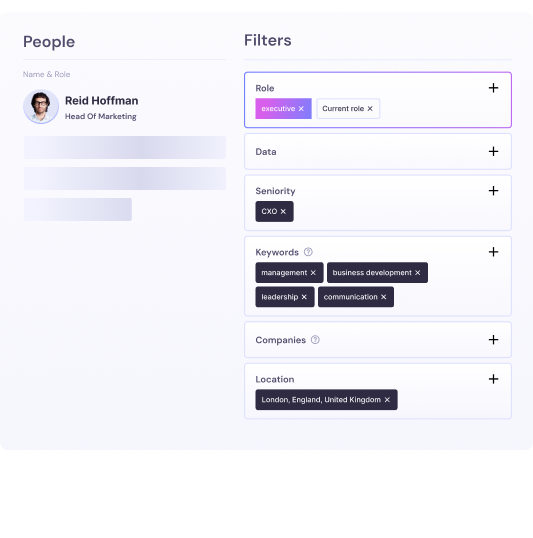533x538 pixels.
Task: Open the Keywords help icon
Action: tap(308, 252)
